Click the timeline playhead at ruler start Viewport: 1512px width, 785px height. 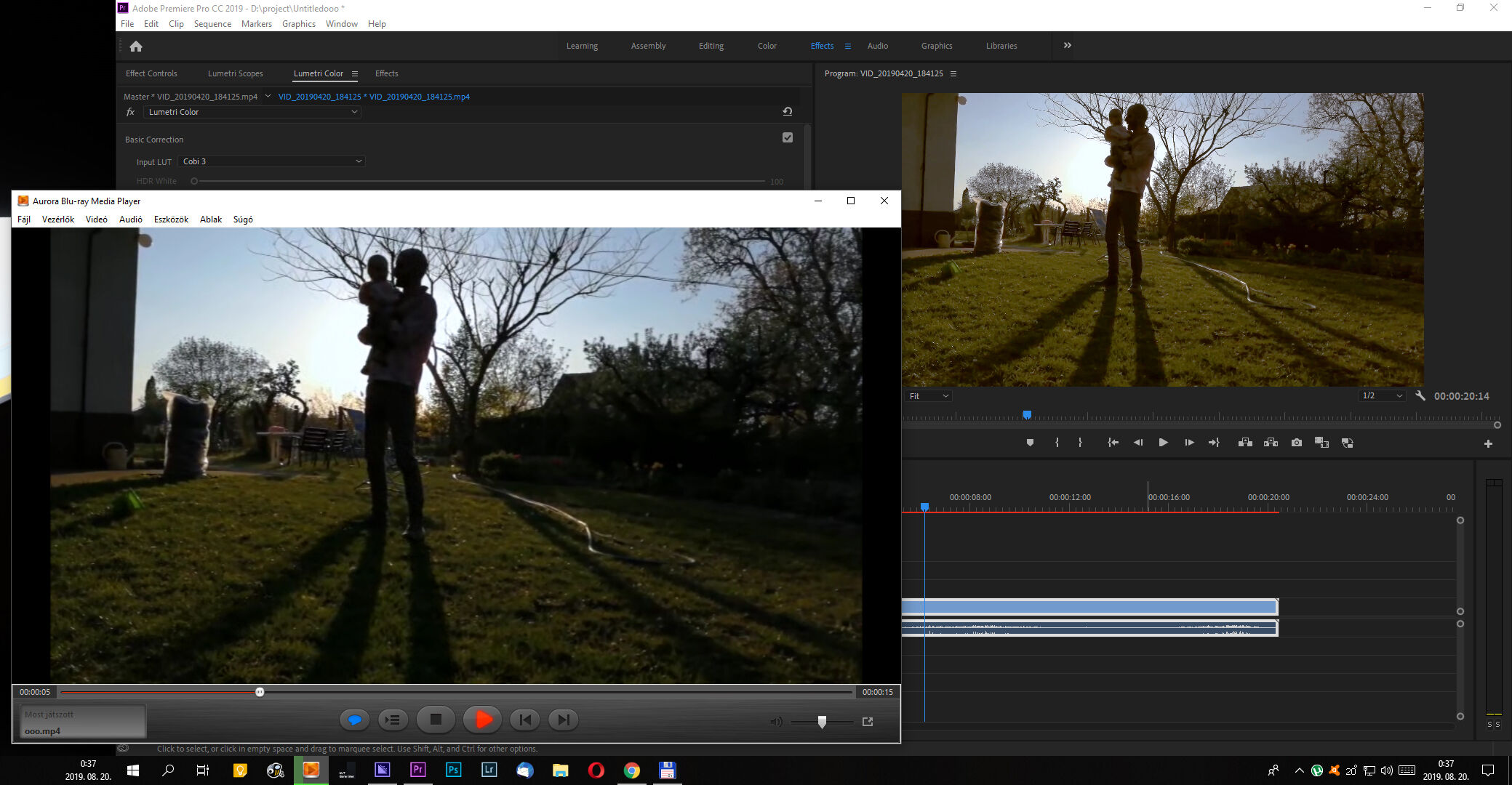[924, 507]
